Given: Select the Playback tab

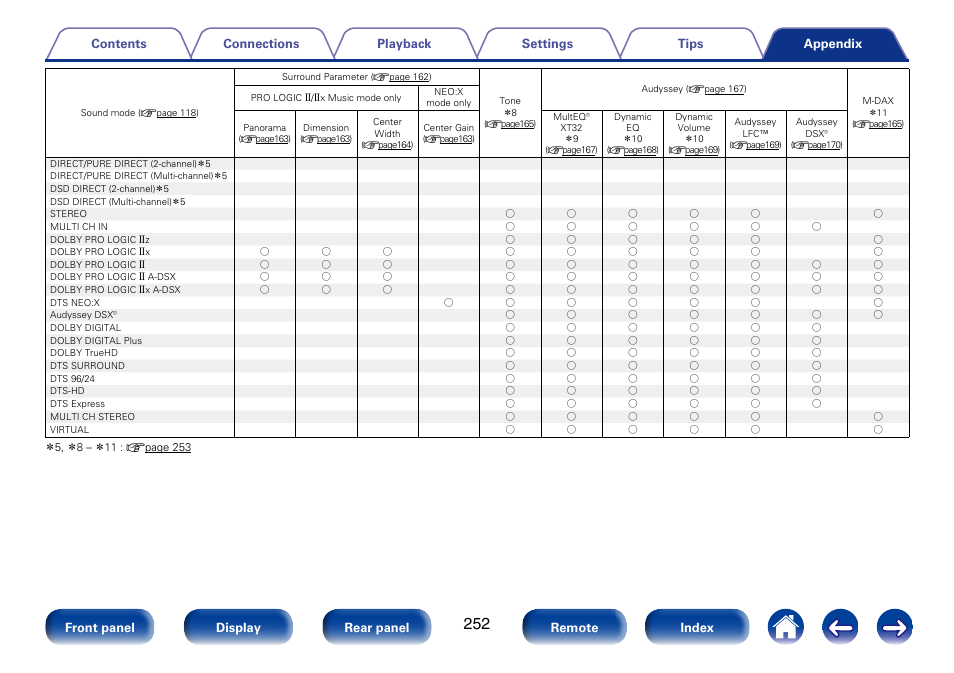Looking at the screenshot, I should click(x=404, y=44).
